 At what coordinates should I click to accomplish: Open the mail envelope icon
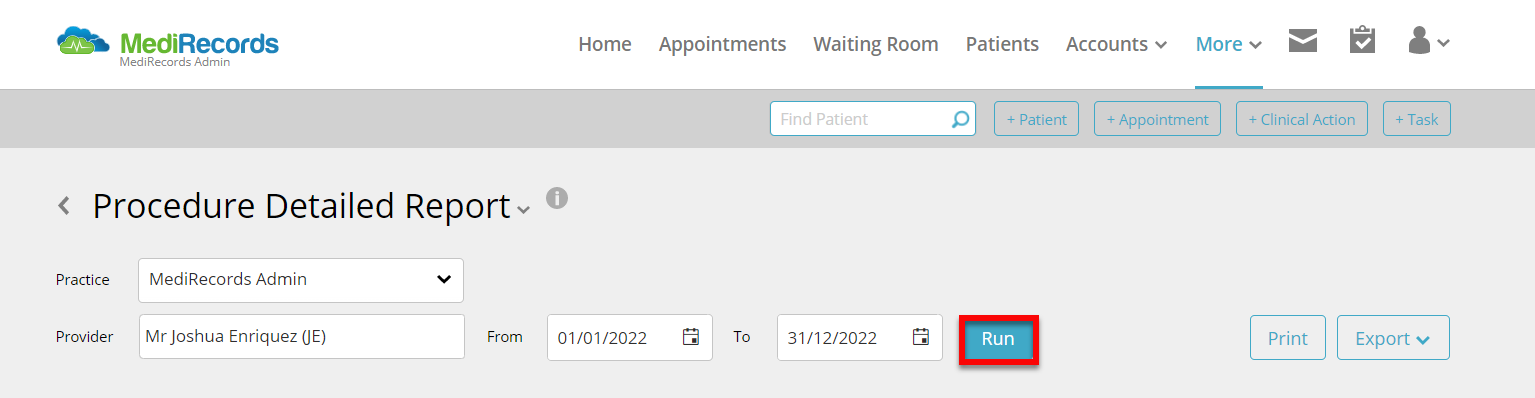click(1302, 41)
